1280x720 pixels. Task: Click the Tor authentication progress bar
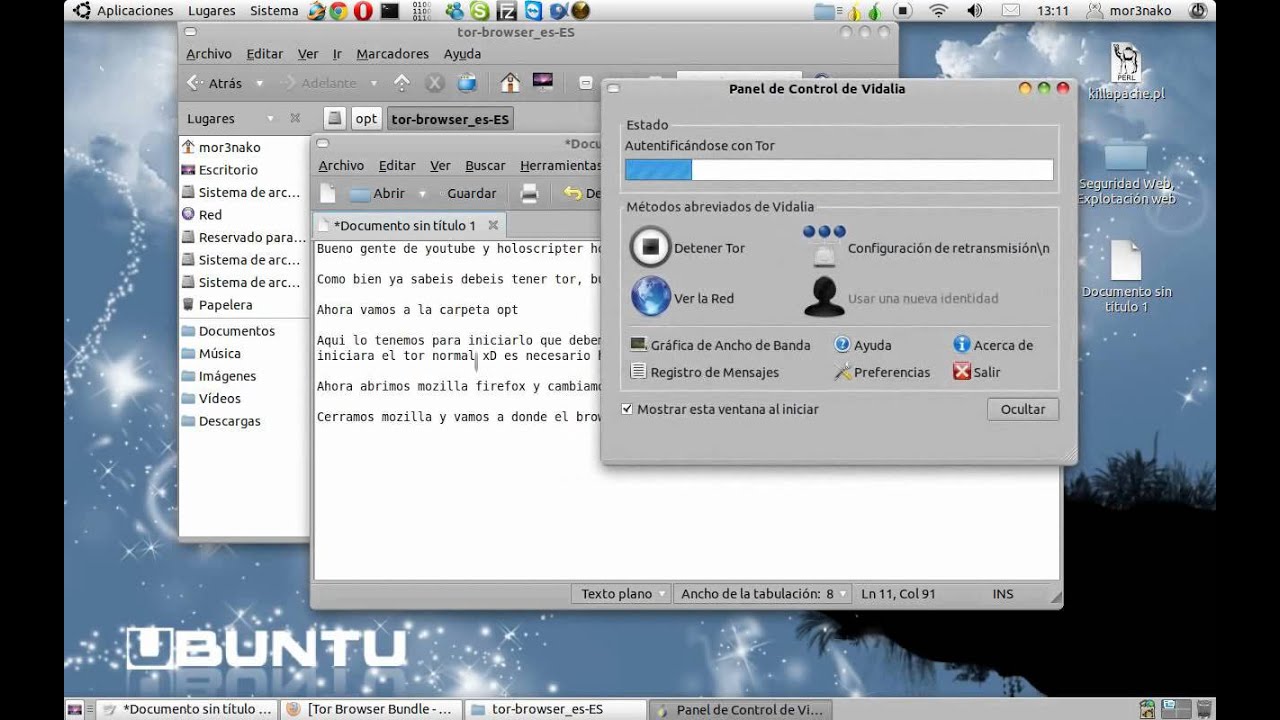pyautogui.click(x=839, y=170)
